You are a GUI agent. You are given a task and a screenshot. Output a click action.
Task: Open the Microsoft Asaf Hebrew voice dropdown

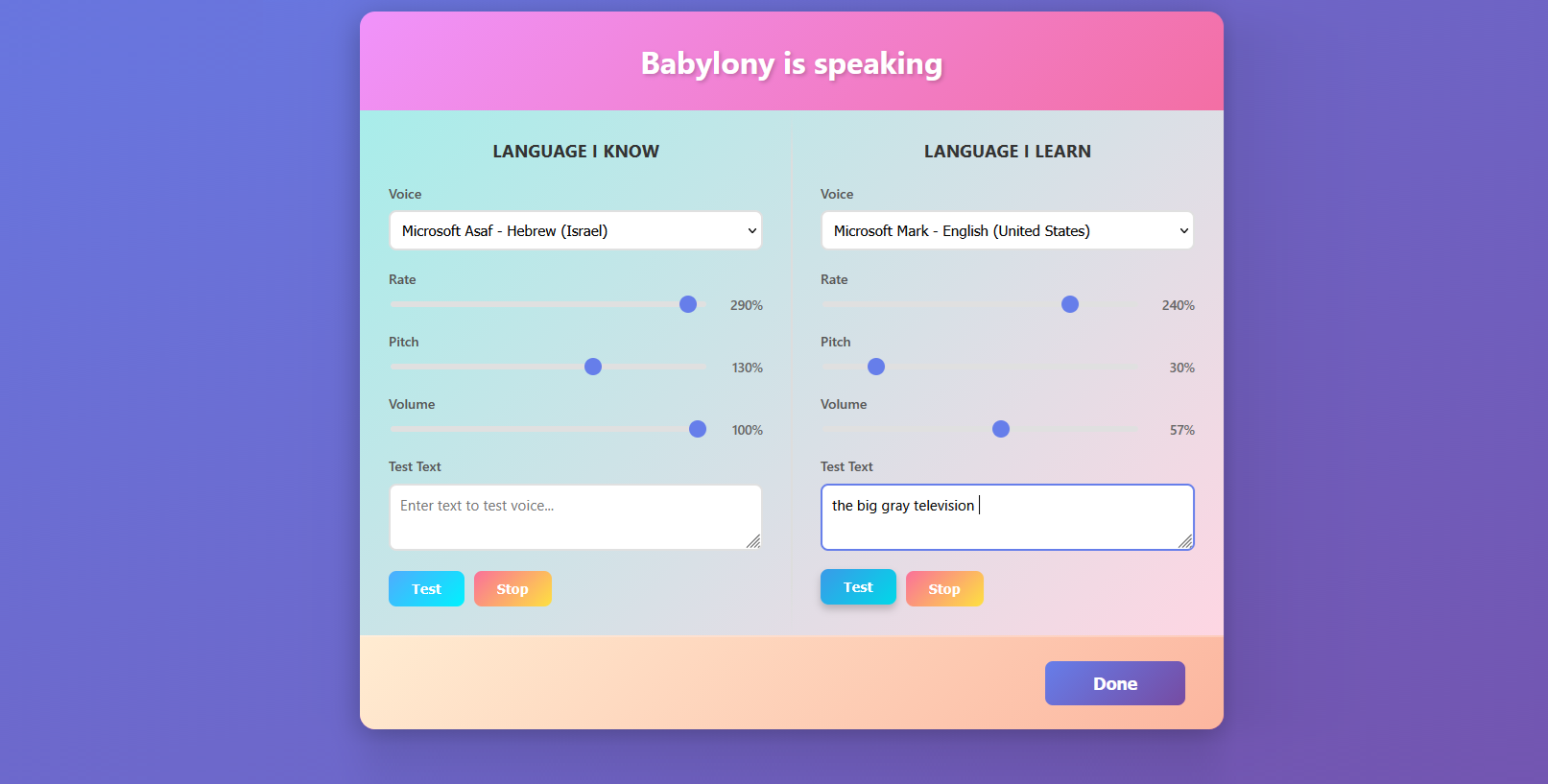pos(575,230)
